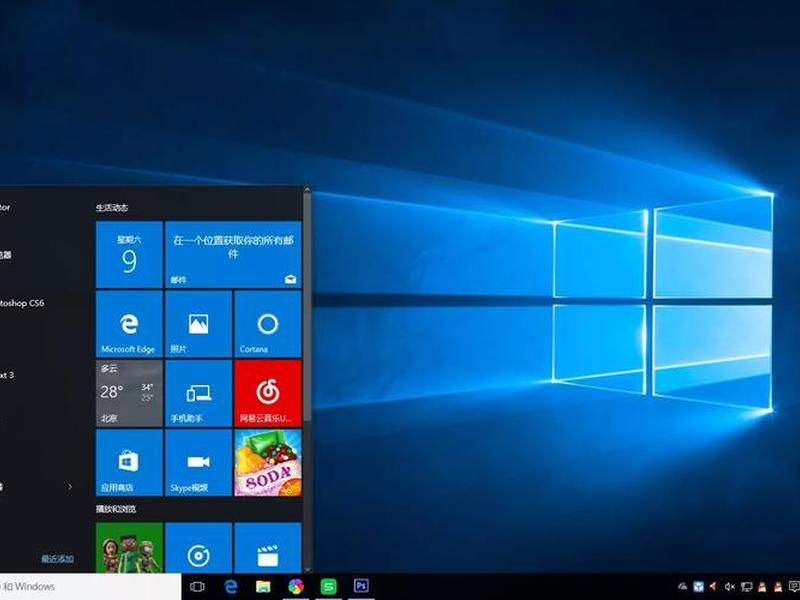
Task: Launch the Candy Crush Soda tile
Action: (x=268, y=463)
